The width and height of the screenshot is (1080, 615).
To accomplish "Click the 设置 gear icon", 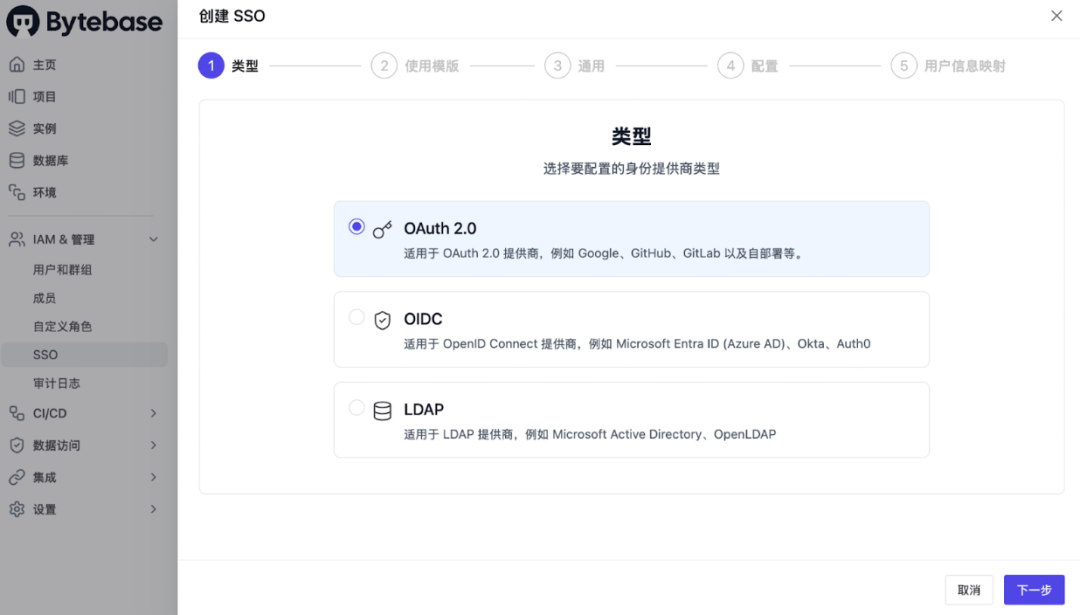I will click(17, 510).
